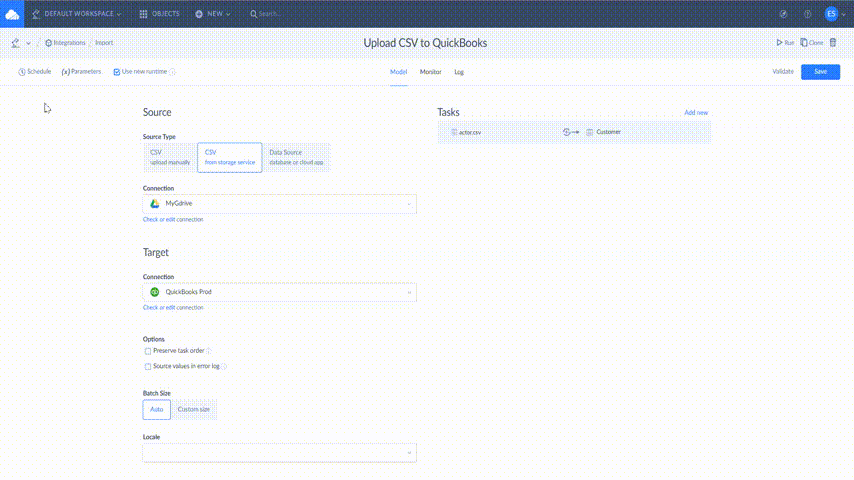Image resolution: width=854 pixels, height=480 pixels.
Task: Open the QuickBooks Prod target connection dropdown
Action: point(279,293)
